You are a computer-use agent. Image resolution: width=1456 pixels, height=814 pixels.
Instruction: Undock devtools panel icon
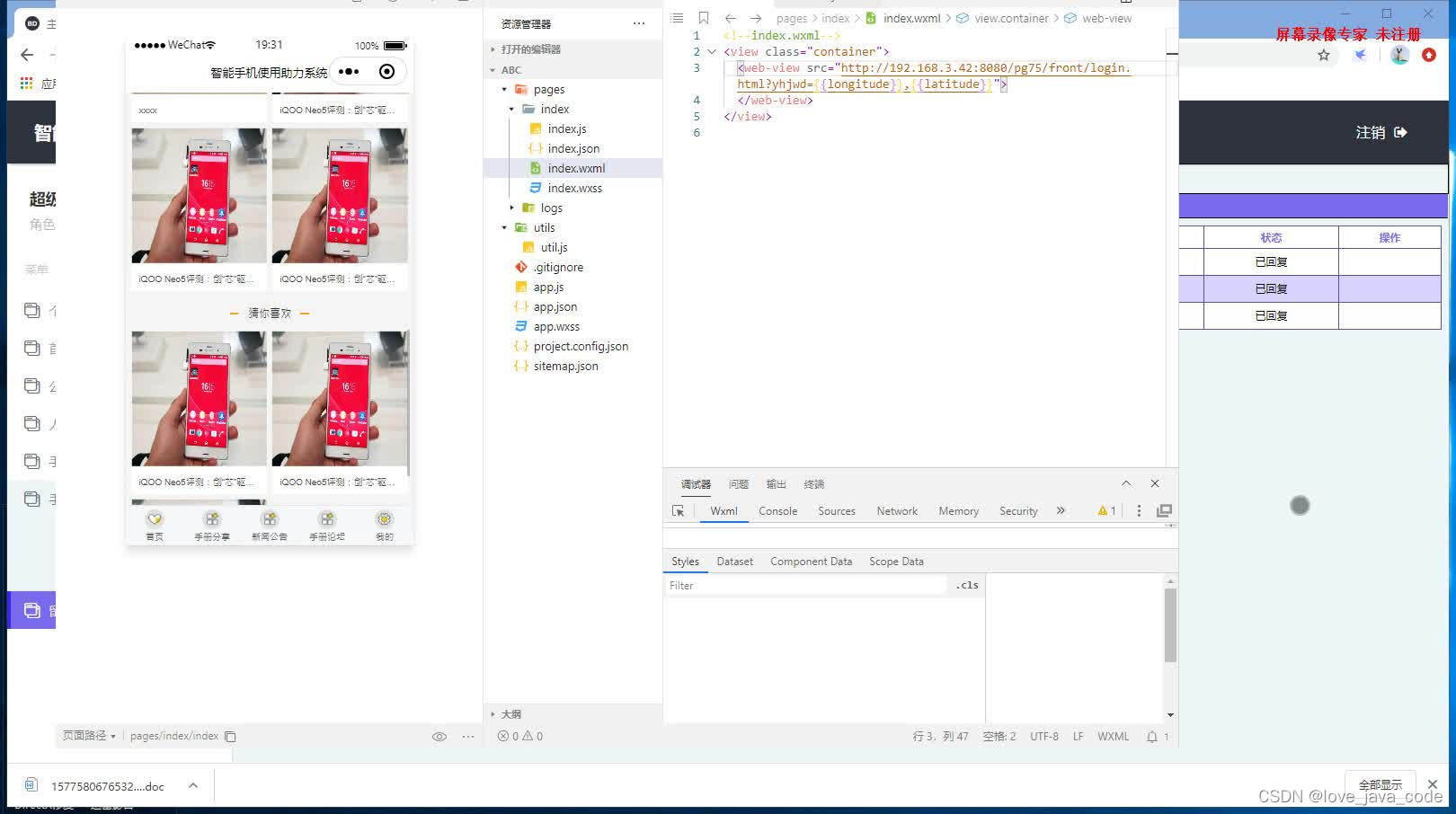coord(1164,511)
